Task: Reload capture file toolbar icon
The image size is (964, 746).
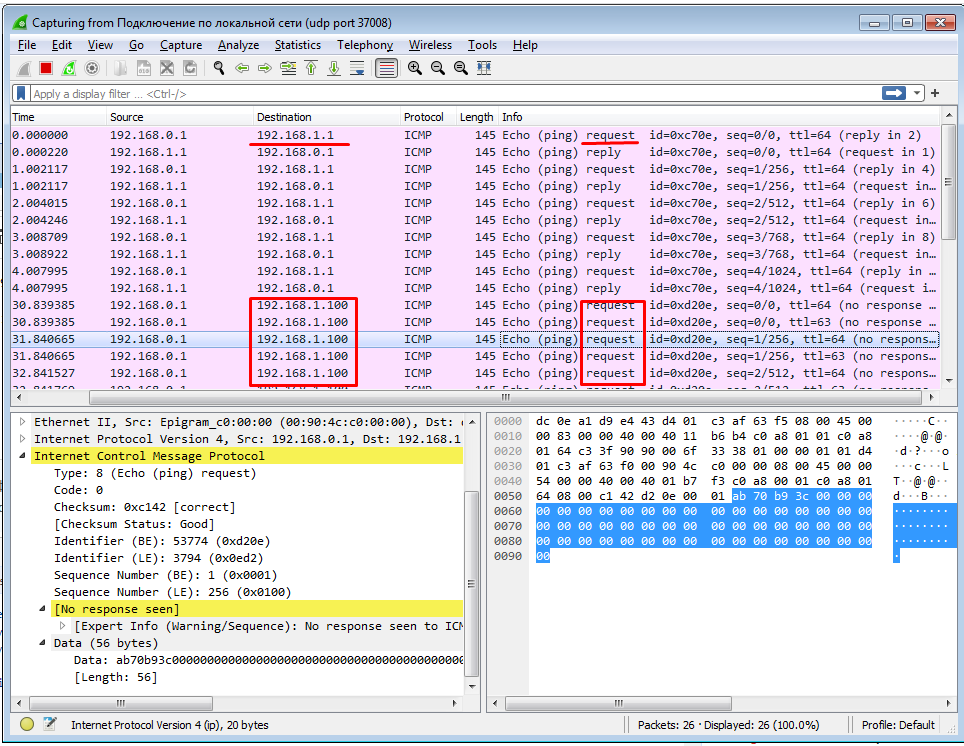Action: [190, 68]
